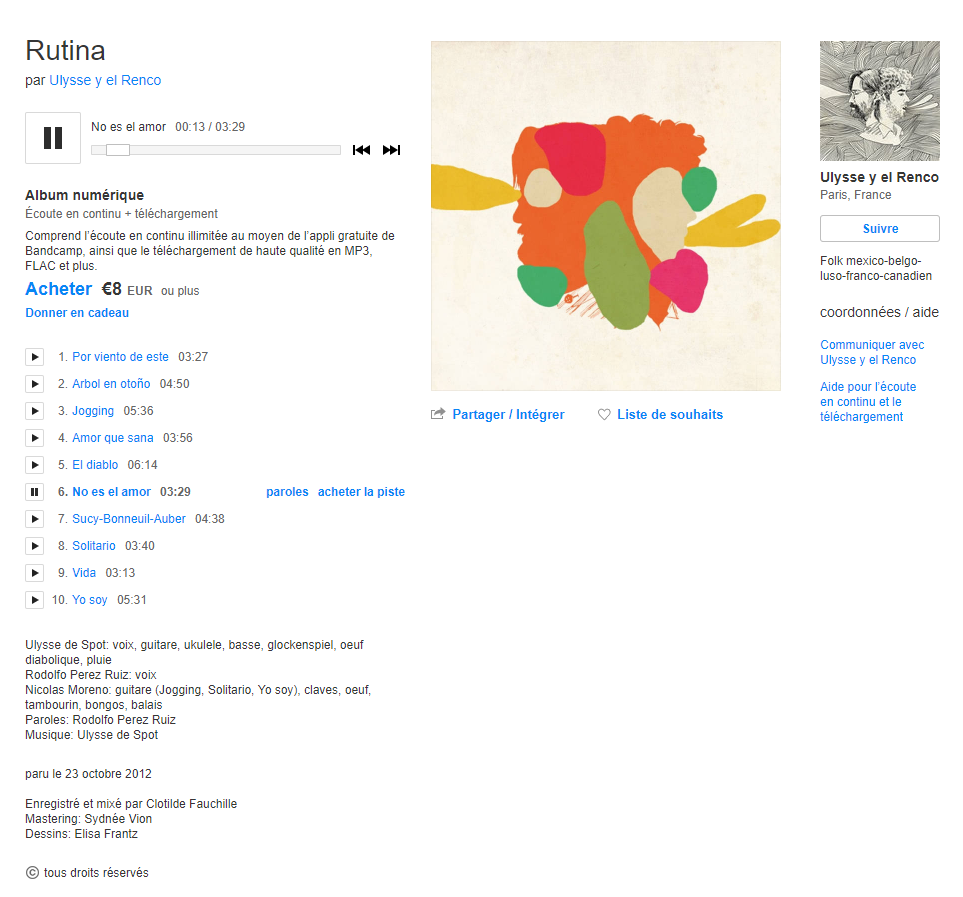Click the artist portrait thumbnail
963x897 pixels.
click(879, 101)
